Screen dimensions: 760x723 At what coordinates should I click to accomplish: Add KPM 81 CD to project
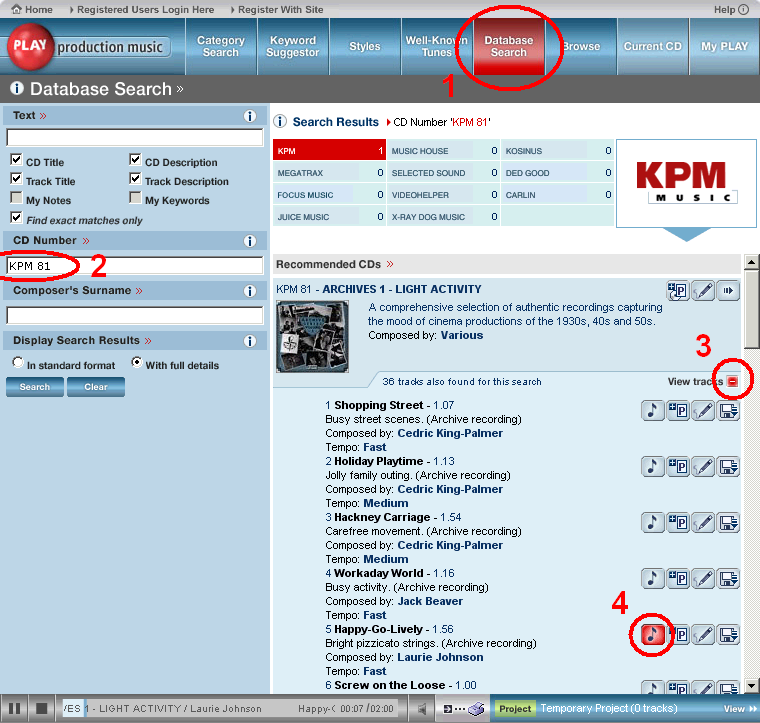(x=678, y=291)
